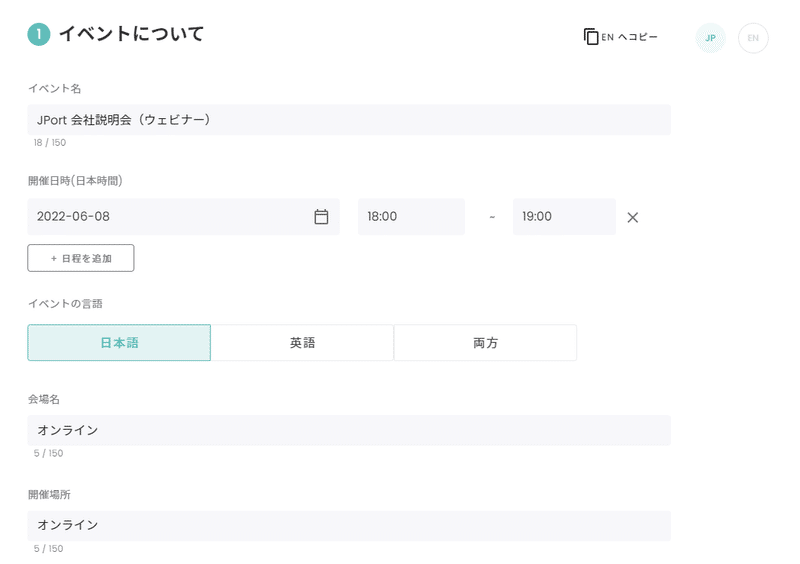Focus the イベント名 input field
Screen dimensions: 800x564
(x=349, y=120)
